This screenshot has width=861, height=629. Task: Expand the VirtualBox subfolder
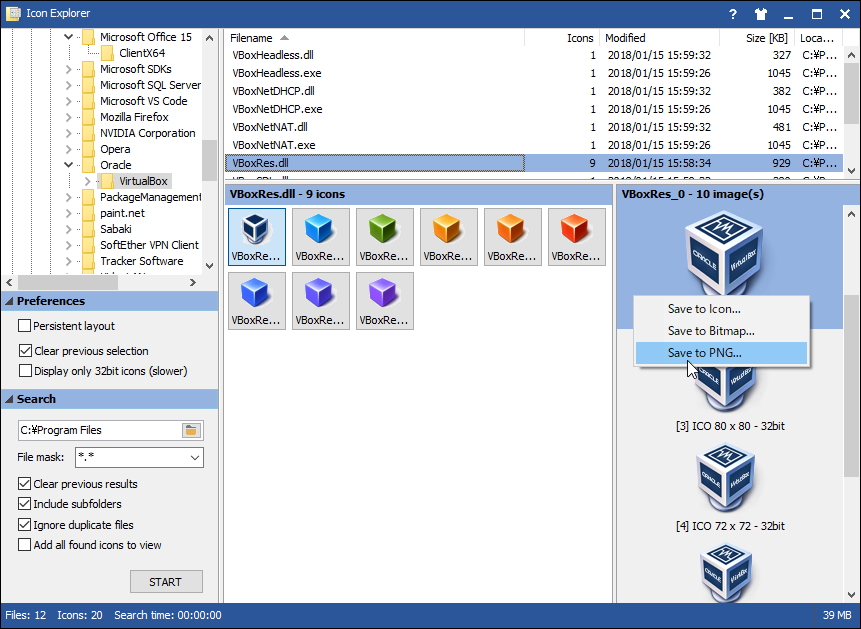coord(88,181)
